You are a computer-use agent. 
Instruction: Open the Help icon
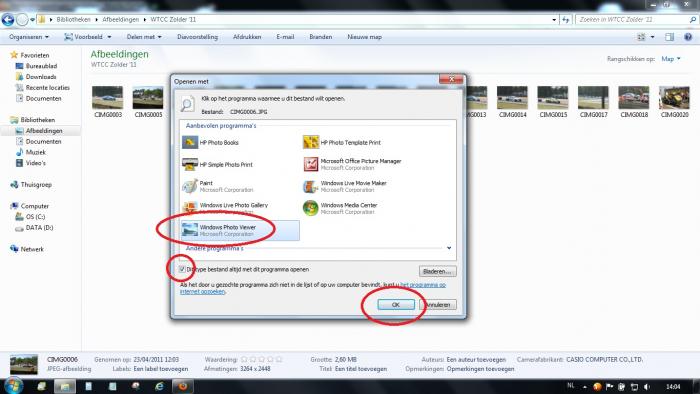[688, 37]
